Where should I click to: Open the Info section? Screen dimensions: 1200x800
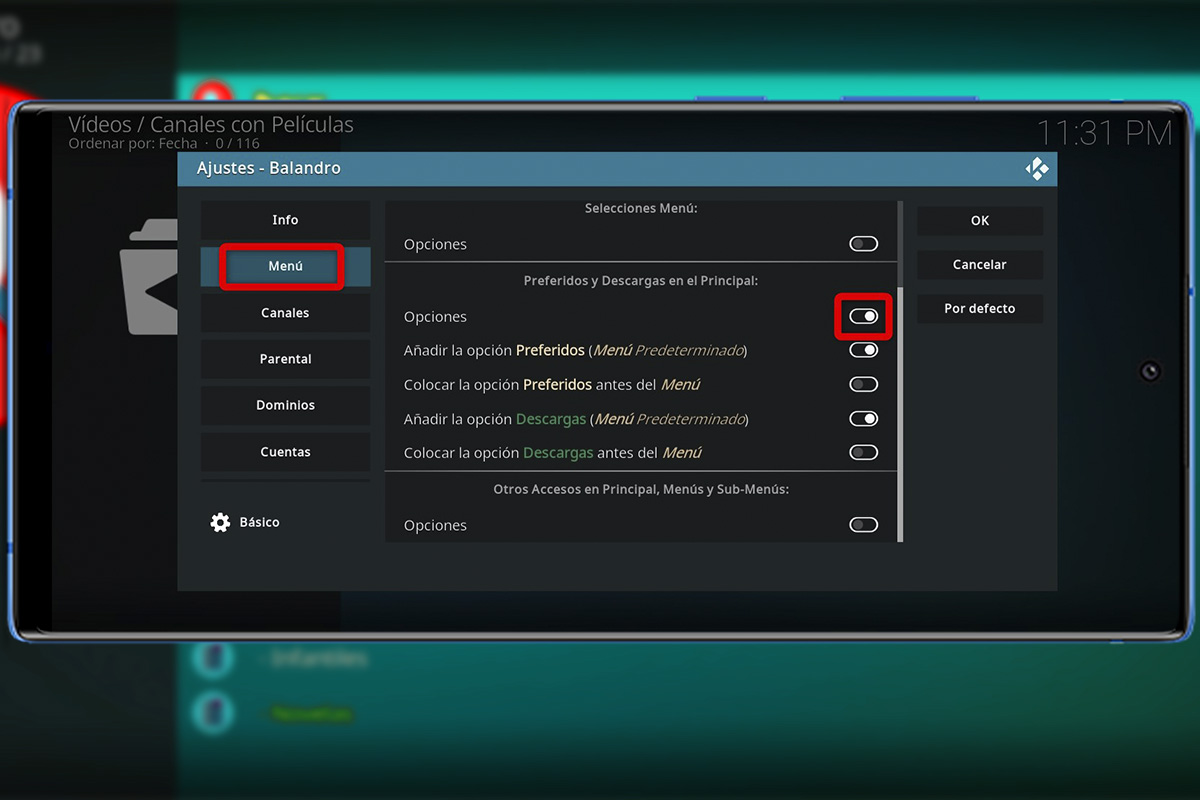[284, 219]
